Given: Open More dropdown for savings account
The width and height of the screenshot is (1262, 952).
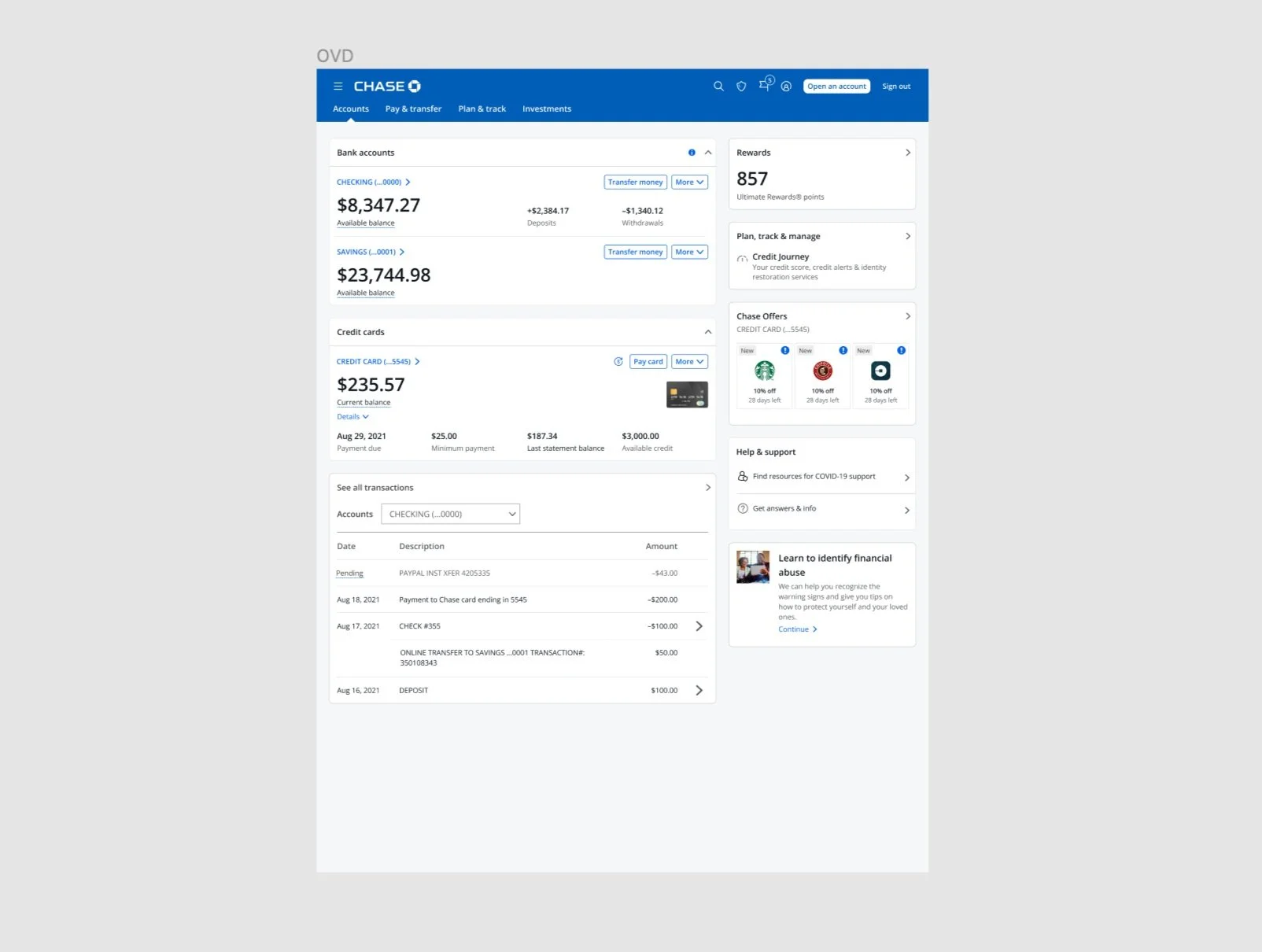Looking at the screenshot, I should [x=689, y=253].
